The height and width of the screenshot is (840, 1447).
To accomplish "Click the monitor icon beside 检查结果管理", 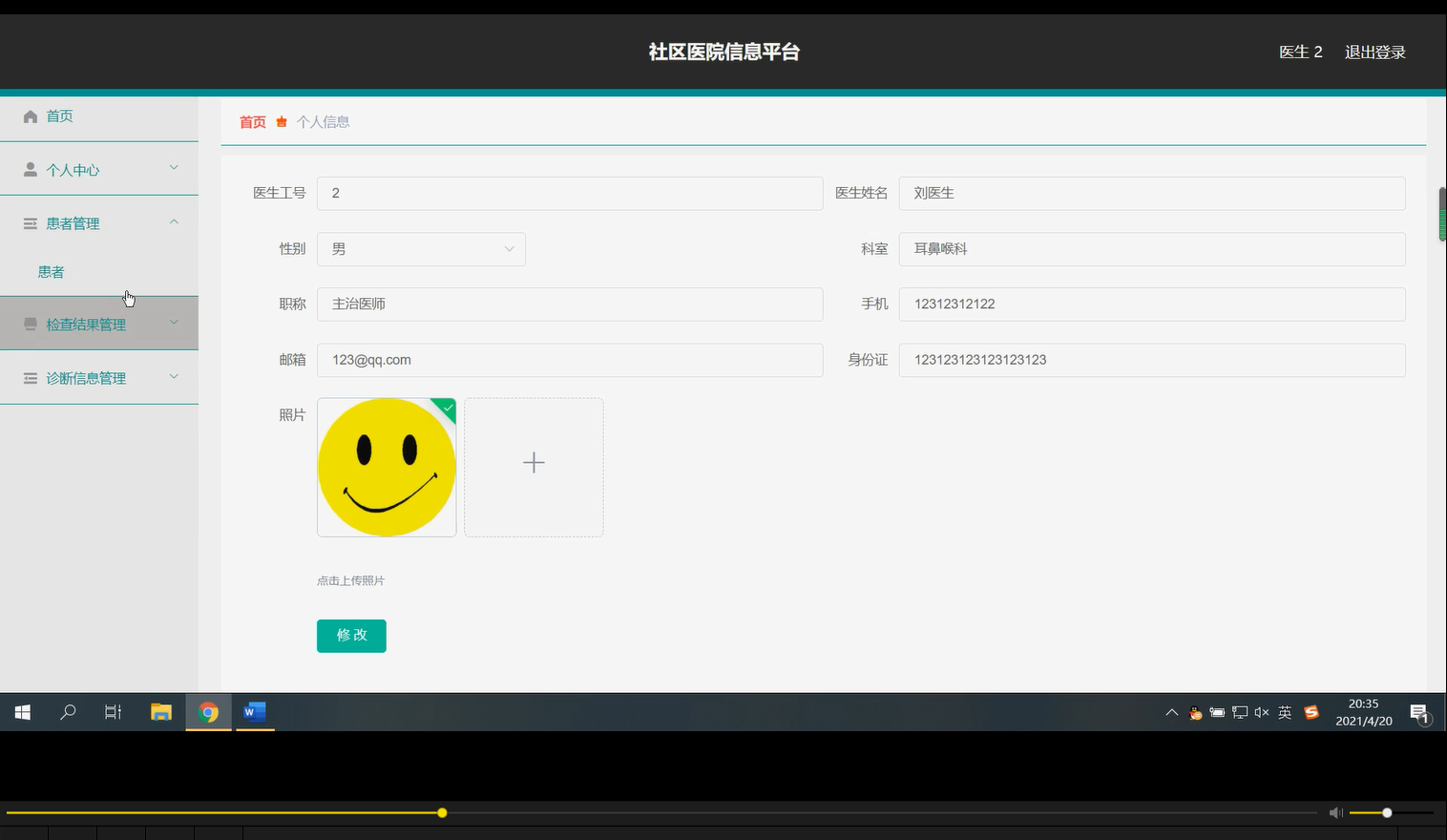I will pos(30,324).
